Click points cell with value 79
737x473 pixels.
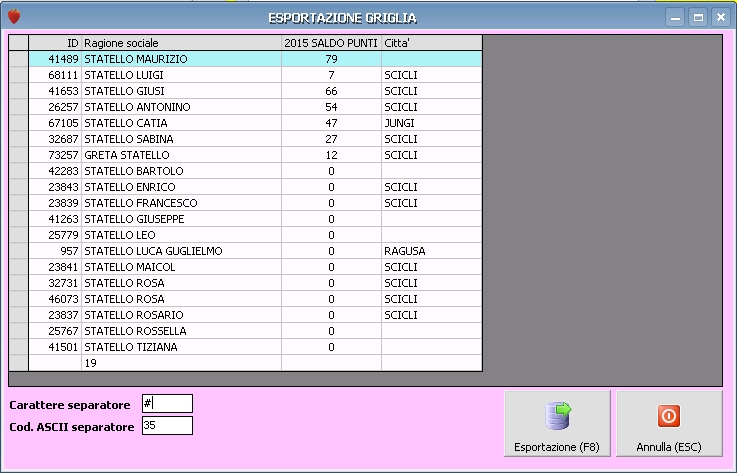tap(331, 59)
